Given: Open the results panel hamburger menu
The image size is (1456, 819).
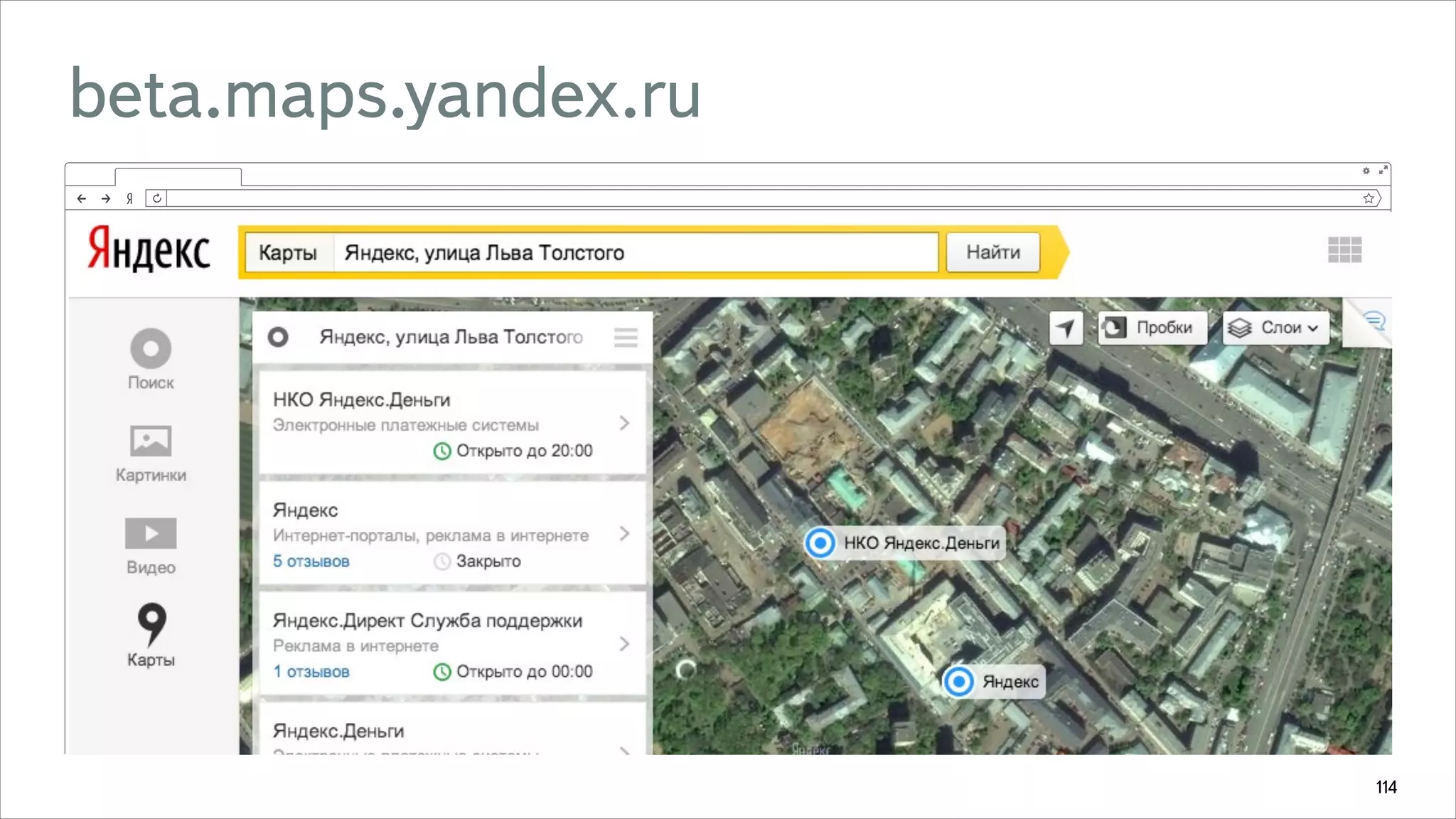Looking at the screenshot, I should [x=626, y=337].
